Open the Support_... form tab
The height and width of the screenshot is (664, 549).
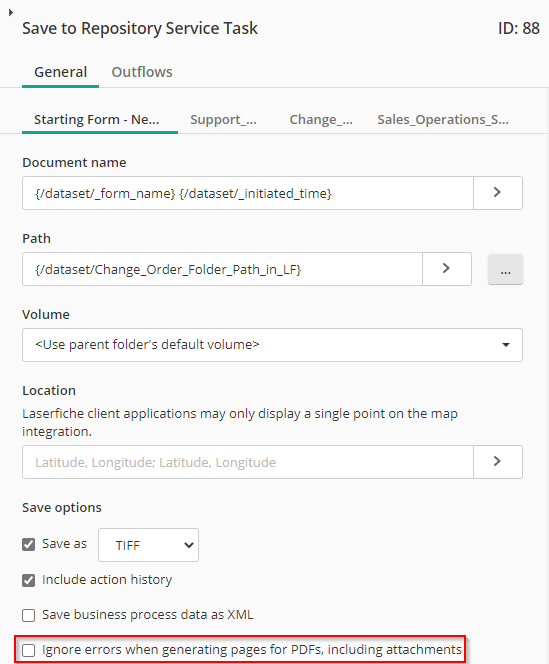(223, 120)
